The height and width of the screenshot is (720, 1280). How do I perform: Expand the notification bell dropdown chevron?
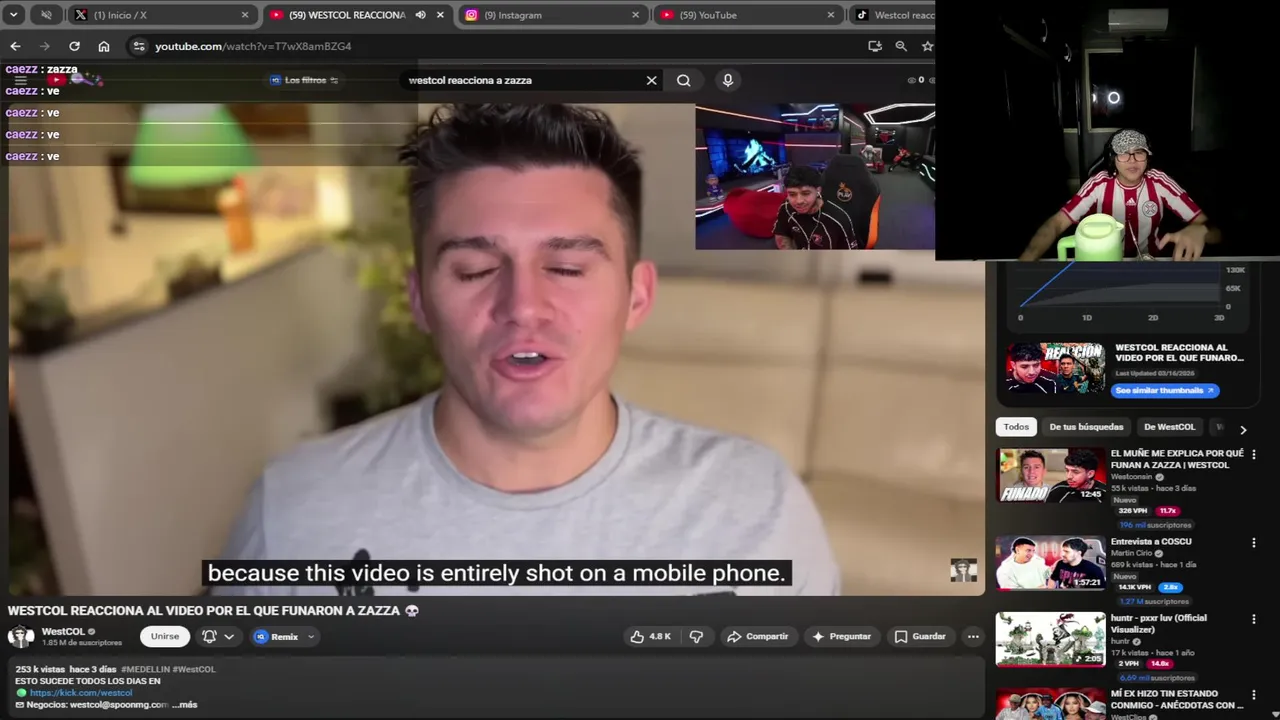pos(229,636)
